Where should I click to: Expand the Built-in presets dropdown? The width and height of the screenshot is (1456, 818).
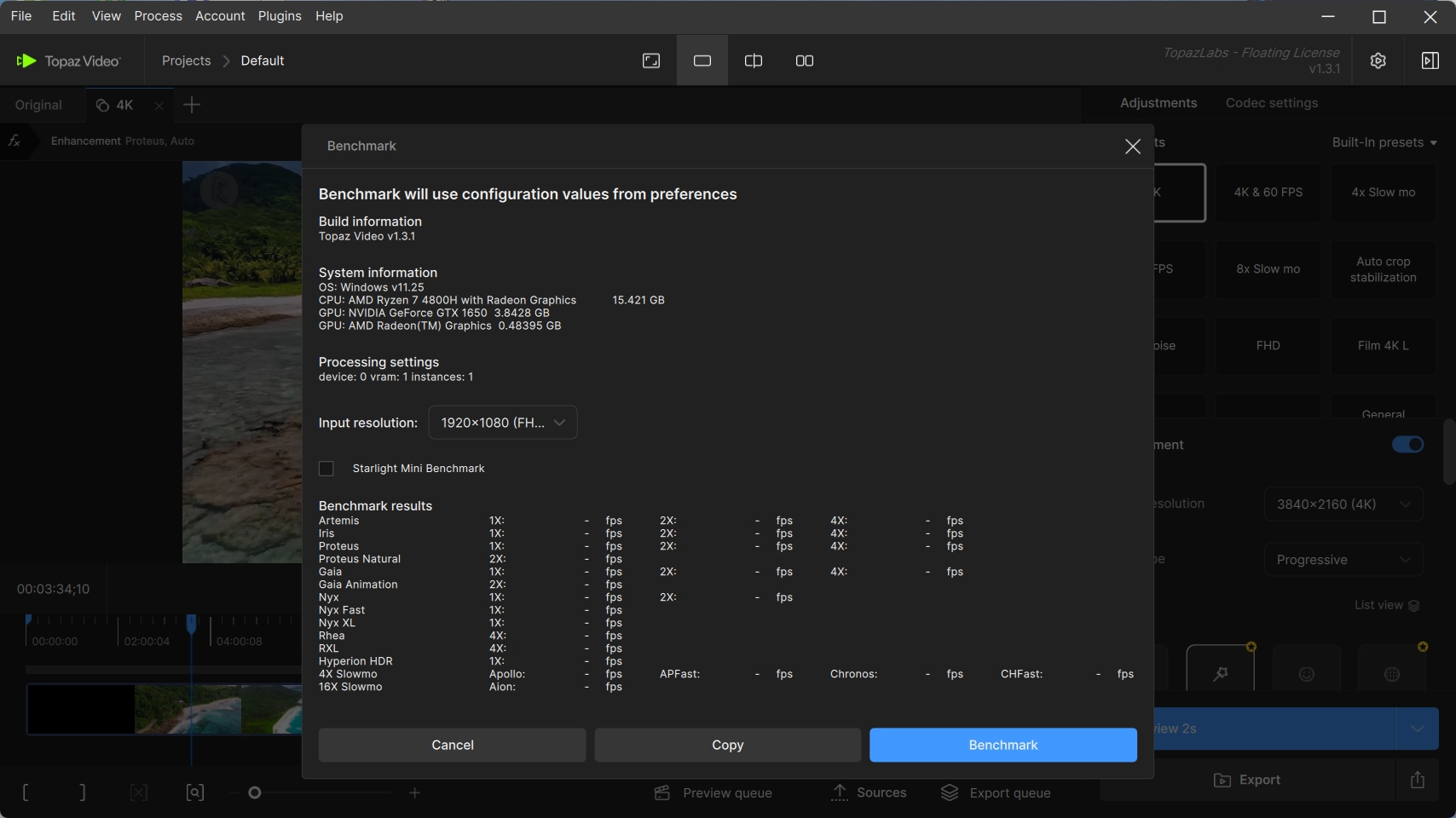click(x=1384, y=142)
